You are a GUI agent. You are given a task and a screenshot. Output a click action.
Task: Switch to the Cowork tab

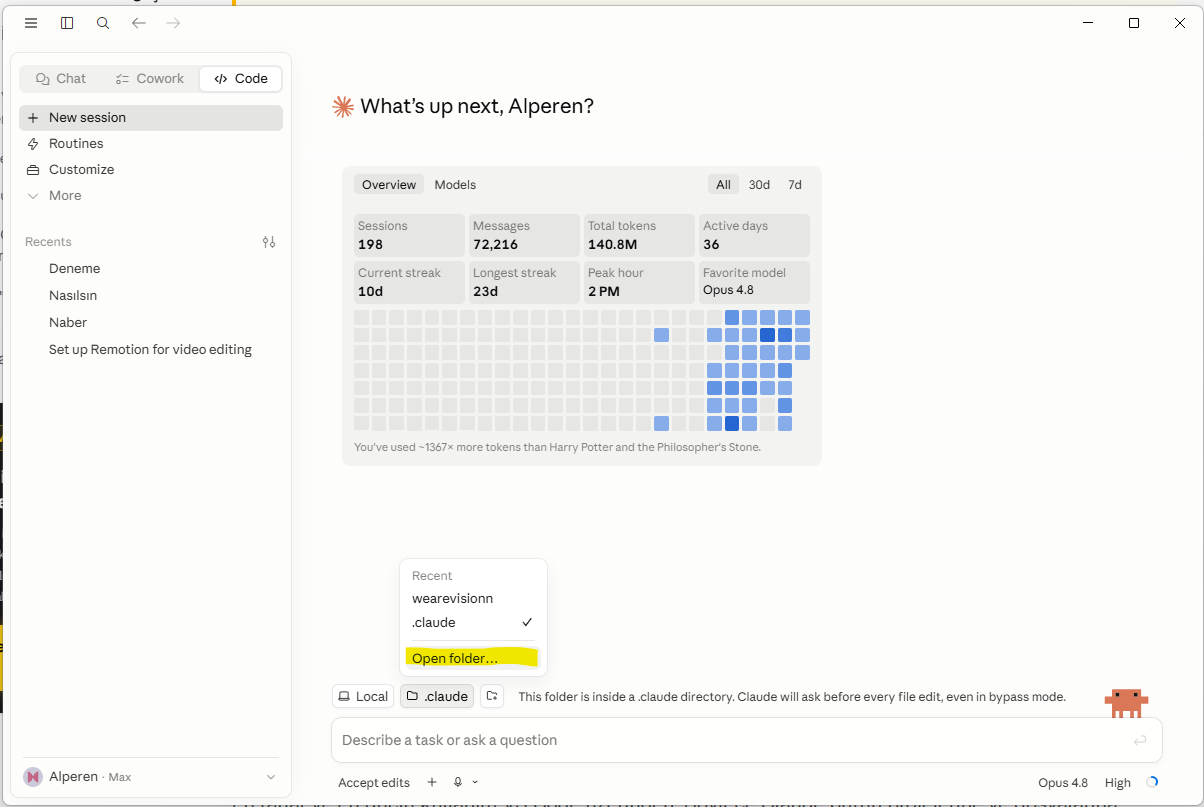coord(150,79)
